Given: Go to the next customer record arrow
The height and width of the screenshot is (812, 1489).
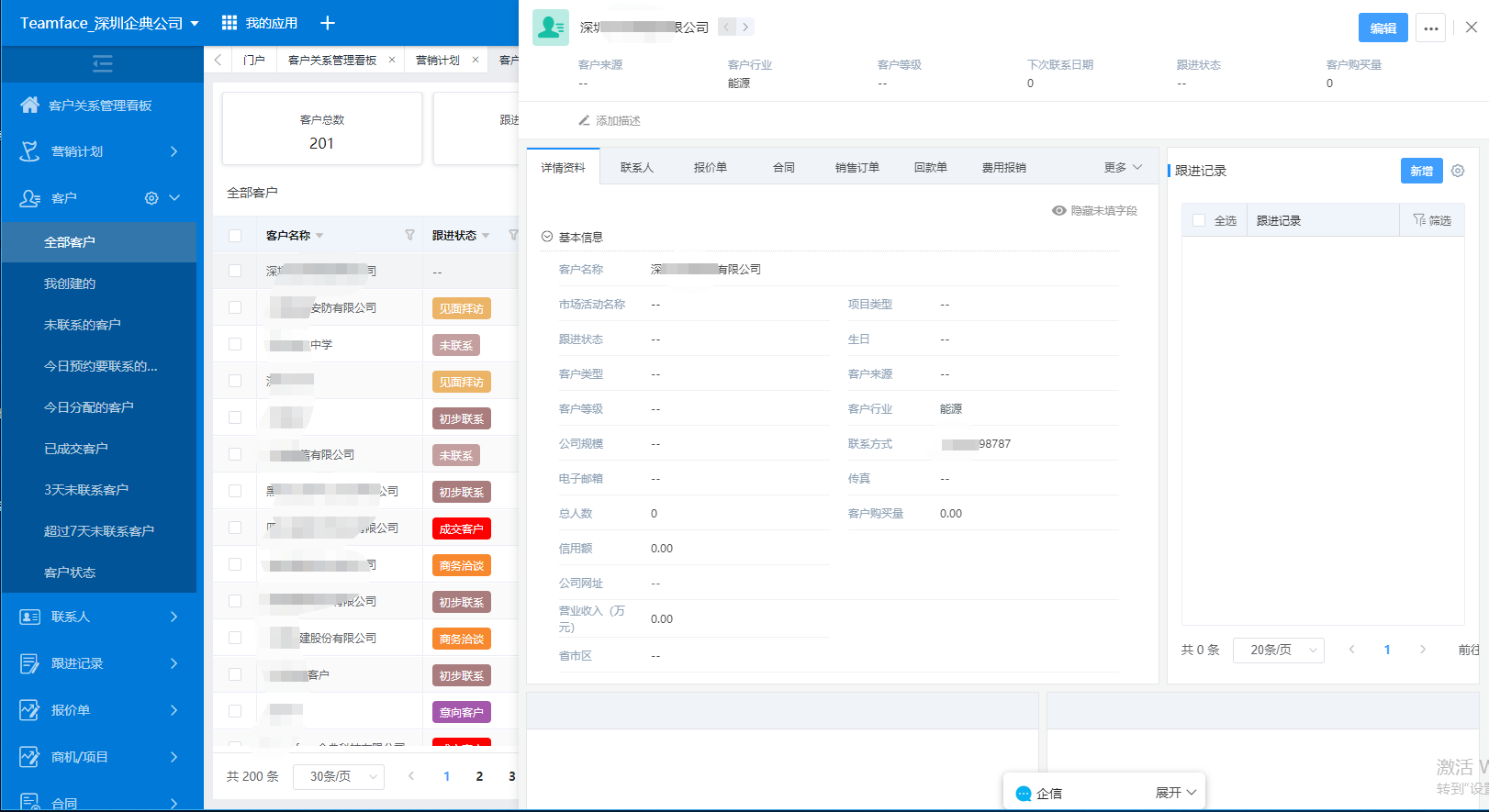Looking at the screenshot, I should point(745,28).
